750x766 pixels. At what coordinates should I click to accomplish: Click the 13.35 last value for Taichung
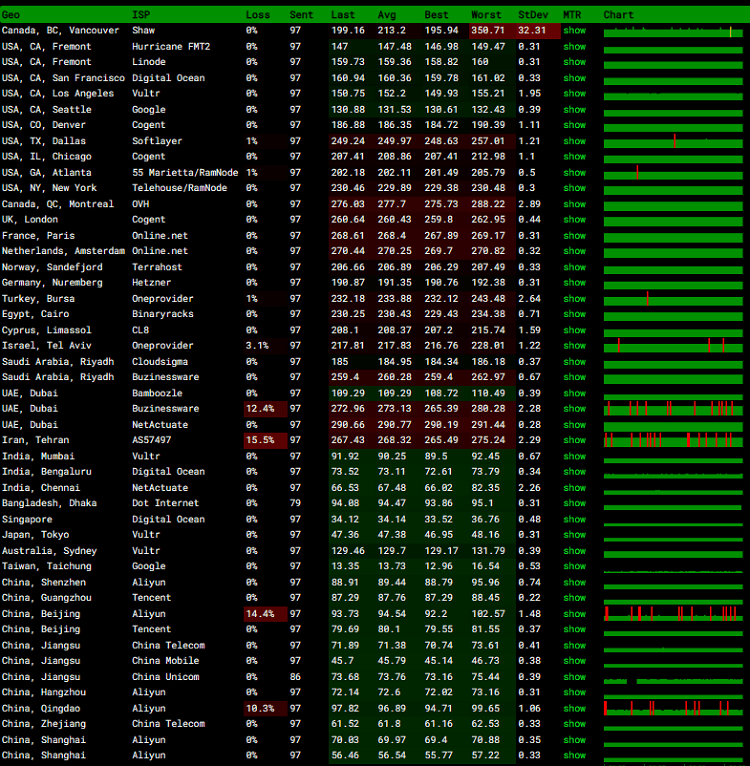[345, 566]
